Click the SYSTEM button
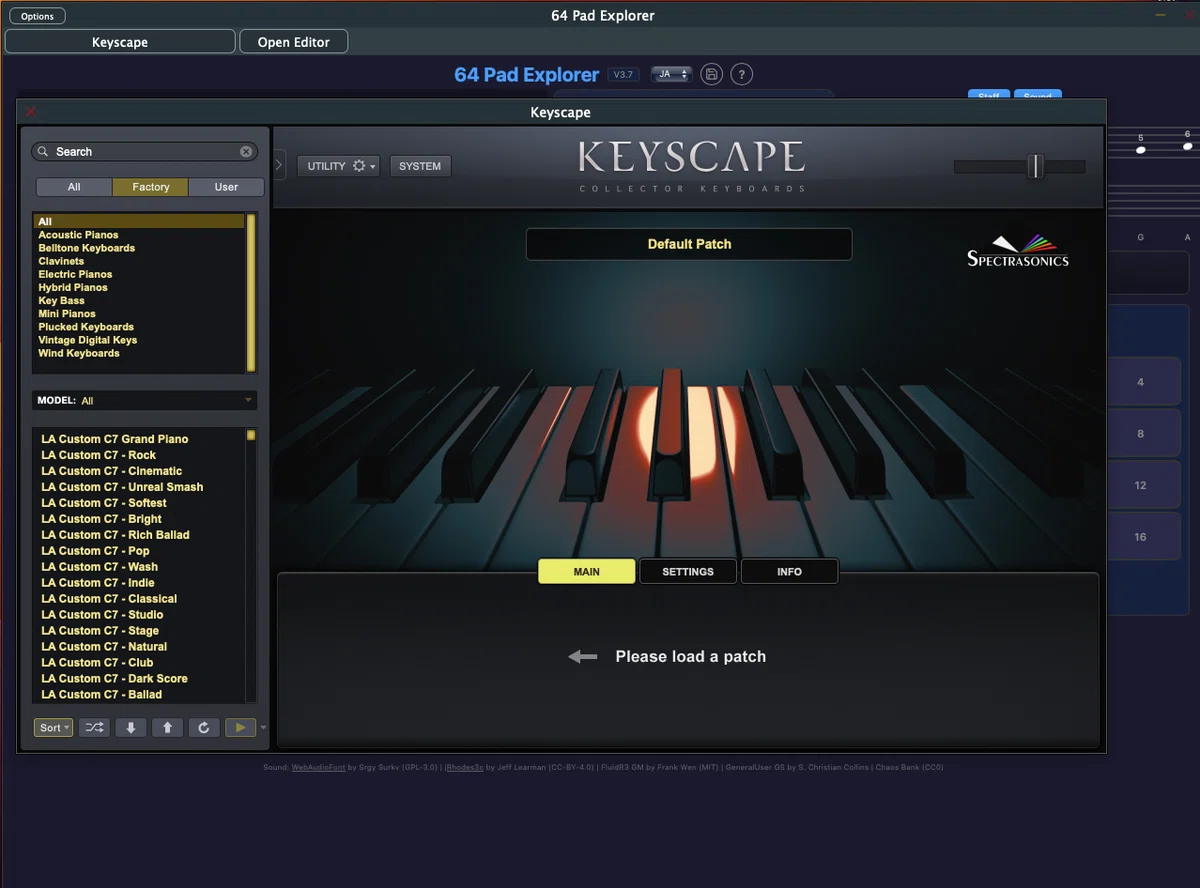The image size is (1200, 888). [420, 166]
